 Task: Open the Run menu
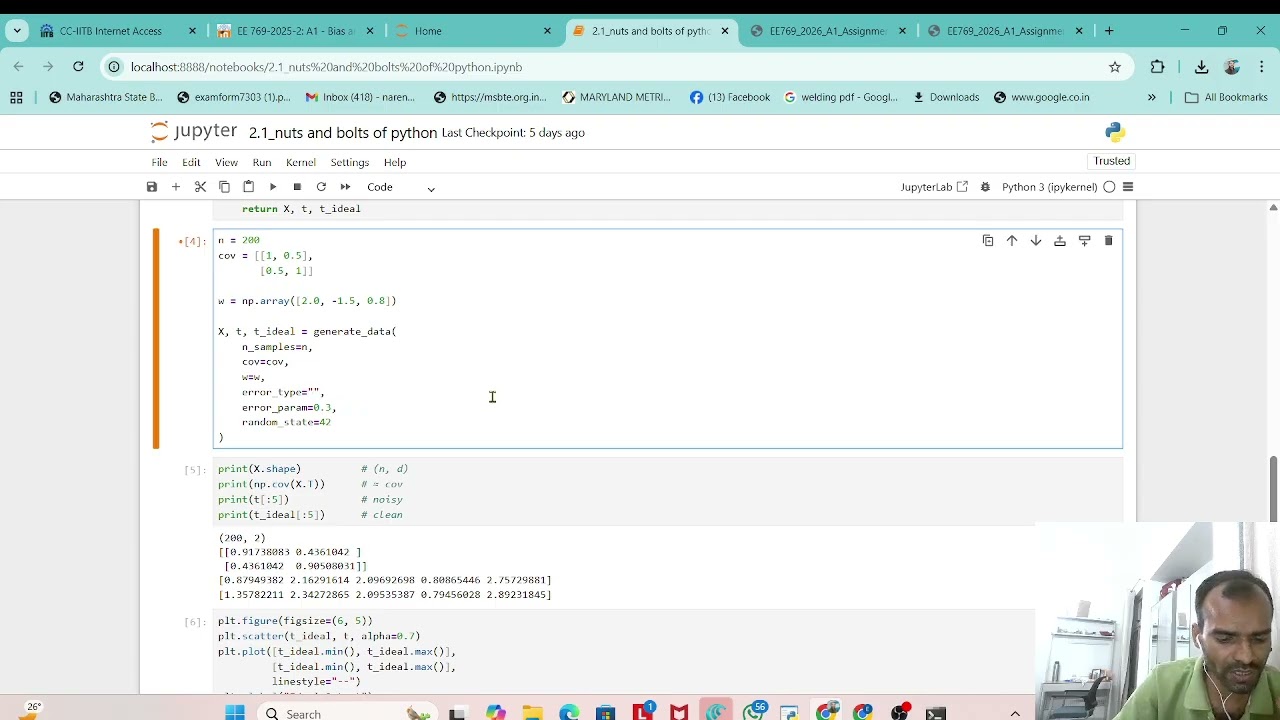262,162
